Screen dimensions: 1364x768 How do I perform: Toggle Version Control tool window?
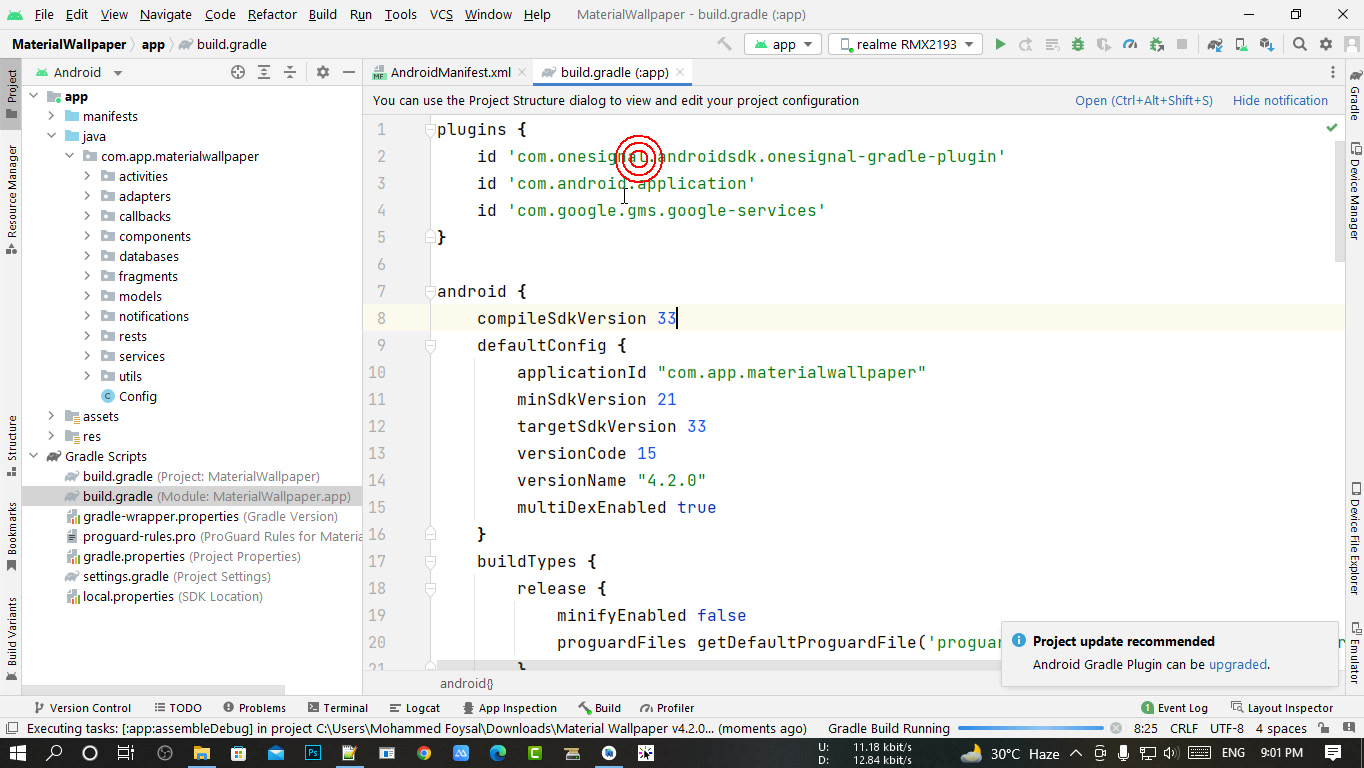click(82, 707)
